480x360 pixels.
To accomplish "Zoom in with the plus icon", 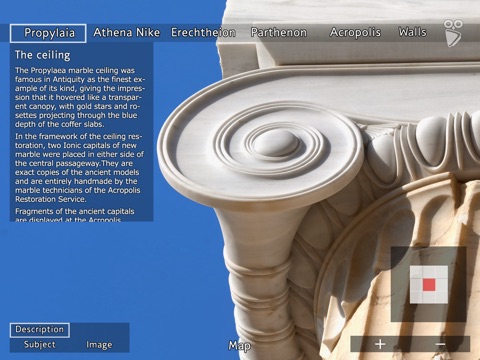I will point(380,344).
